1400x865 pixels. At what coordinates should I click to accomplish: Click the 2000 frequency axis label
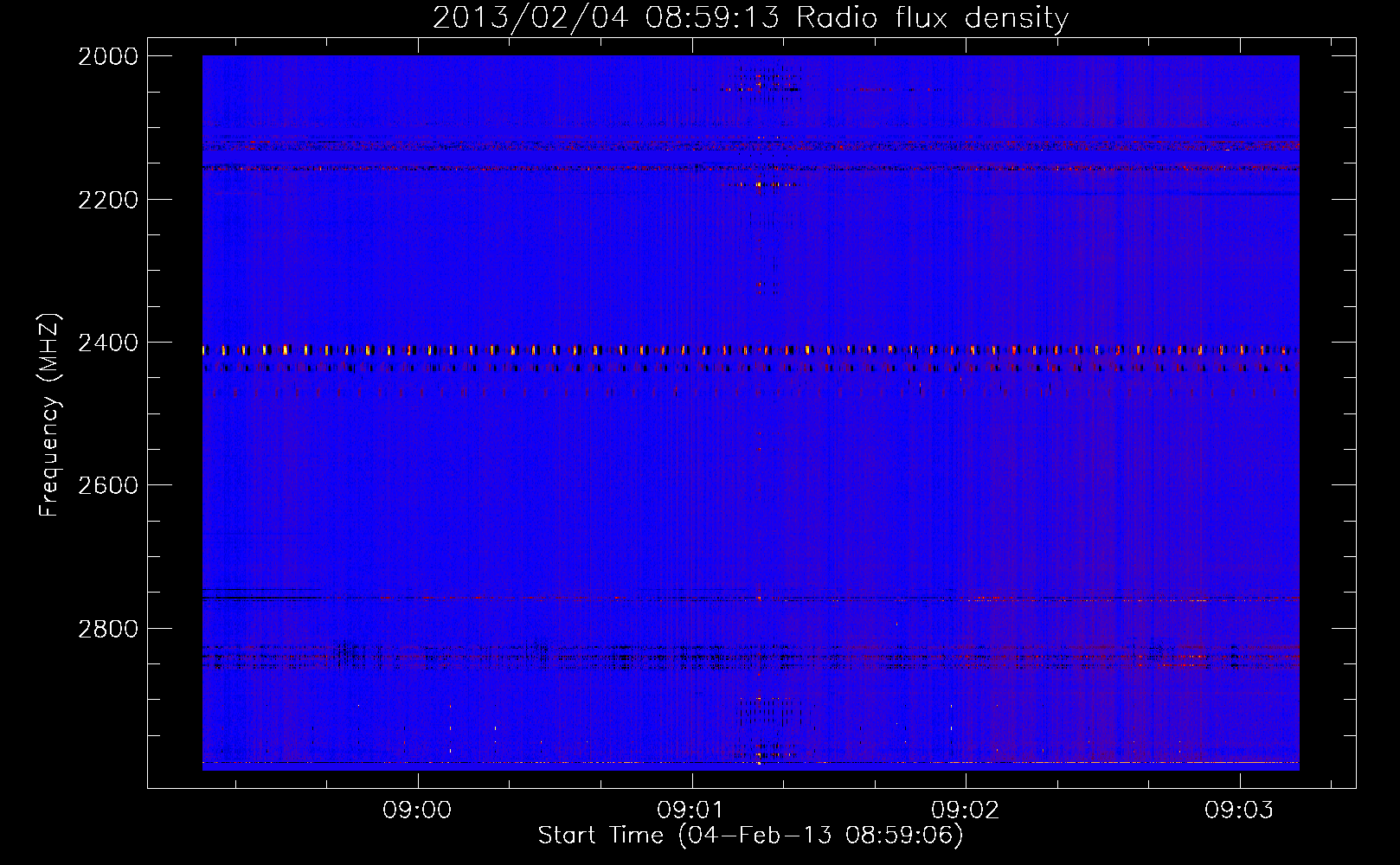click(x=108, y=56)
